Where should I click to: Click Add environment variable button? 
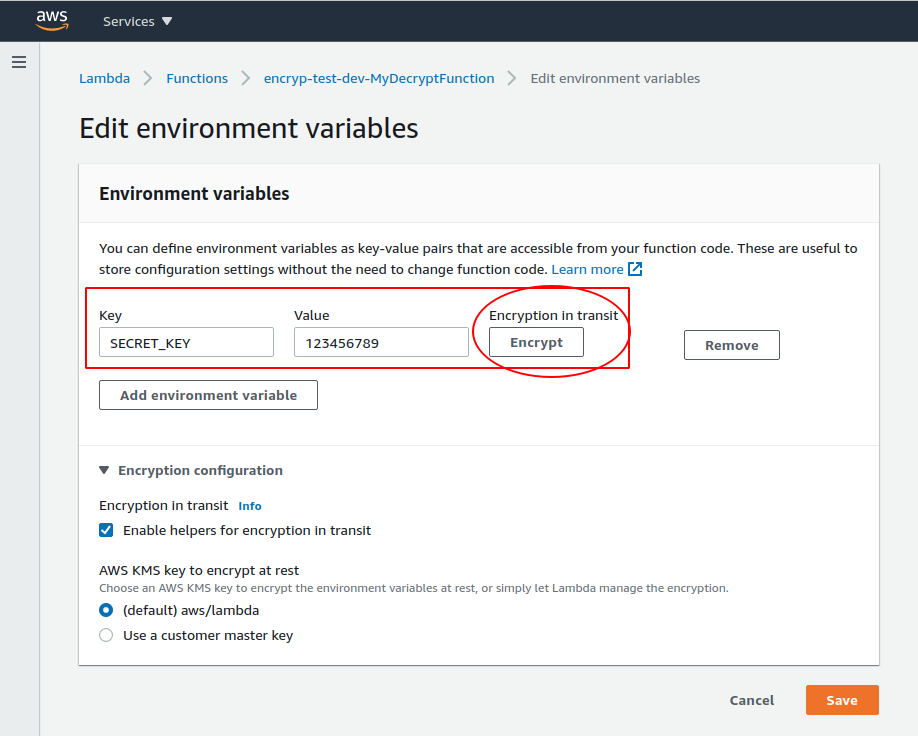[x=208, y=395]
